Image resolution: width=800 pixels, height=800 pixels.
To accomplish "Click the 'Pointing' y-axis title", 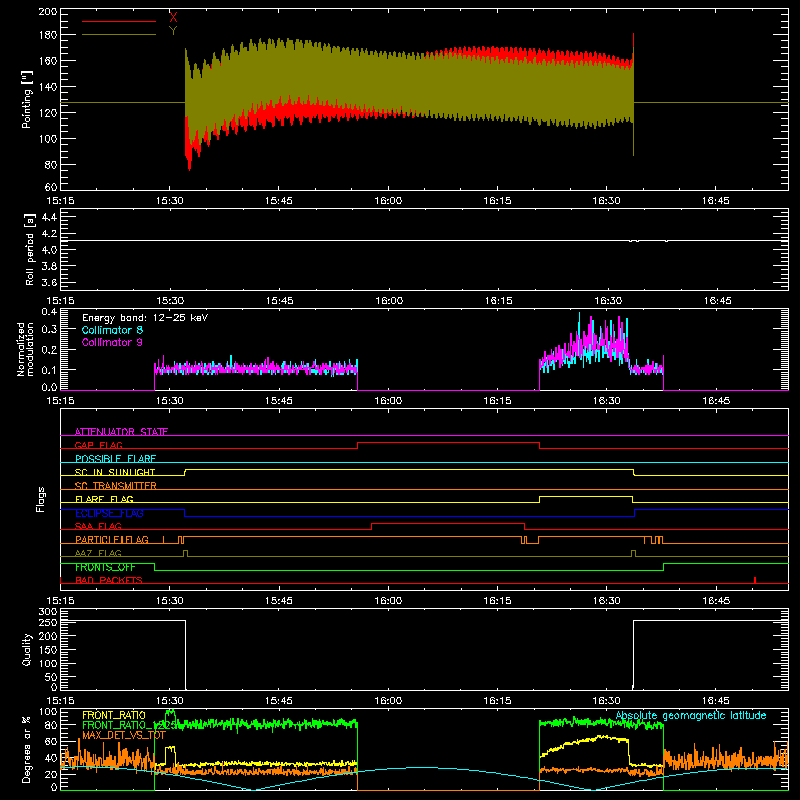I will [x=27, y=99].
